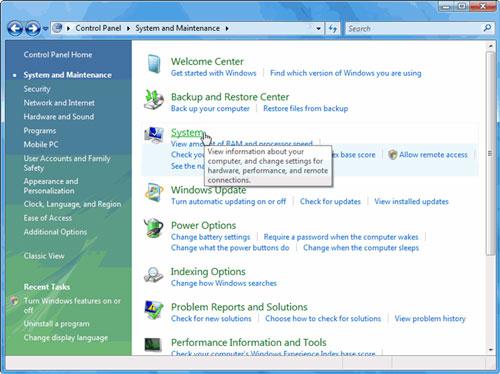The height and width of the screenshot is (374, 500).
Task: Open Backup and Restore Center heading
Action: [x=230, y=97]
